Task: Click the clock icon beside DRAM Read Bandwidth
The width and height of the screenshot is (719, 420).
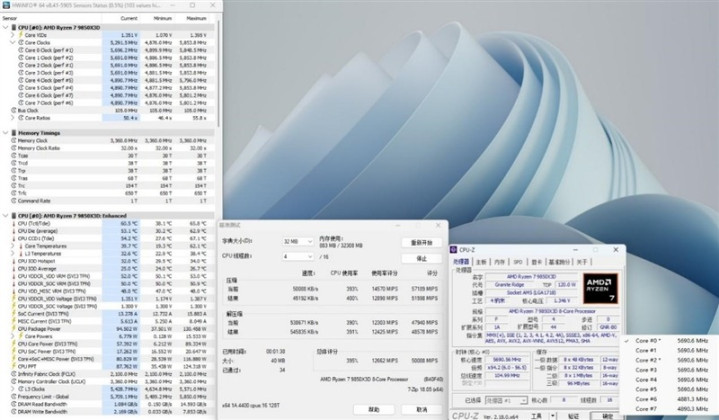Action: [14, 404]
